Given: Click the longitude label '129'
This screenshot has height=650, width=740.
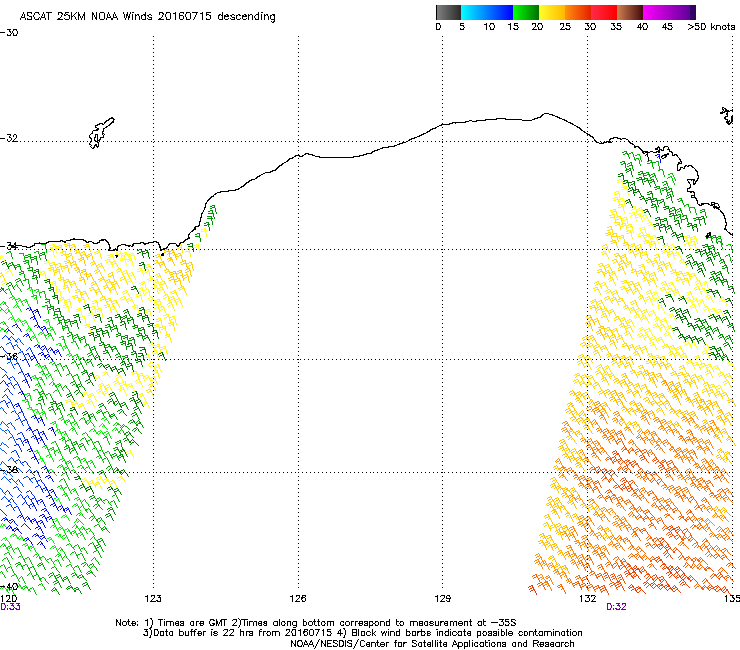Looking at the screenshot, I should point(442,599).
